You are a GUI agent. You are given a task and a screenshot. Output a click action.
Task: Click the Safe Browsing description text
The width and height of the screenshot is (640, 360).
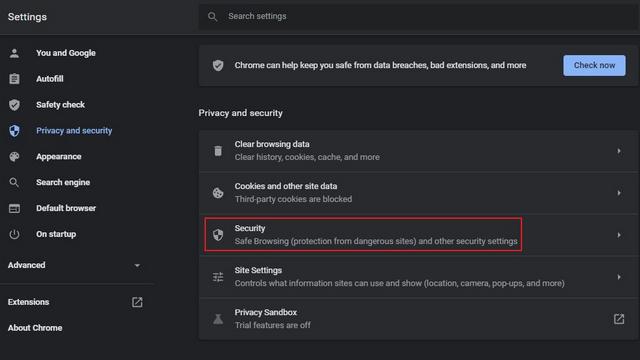[376, 241]
